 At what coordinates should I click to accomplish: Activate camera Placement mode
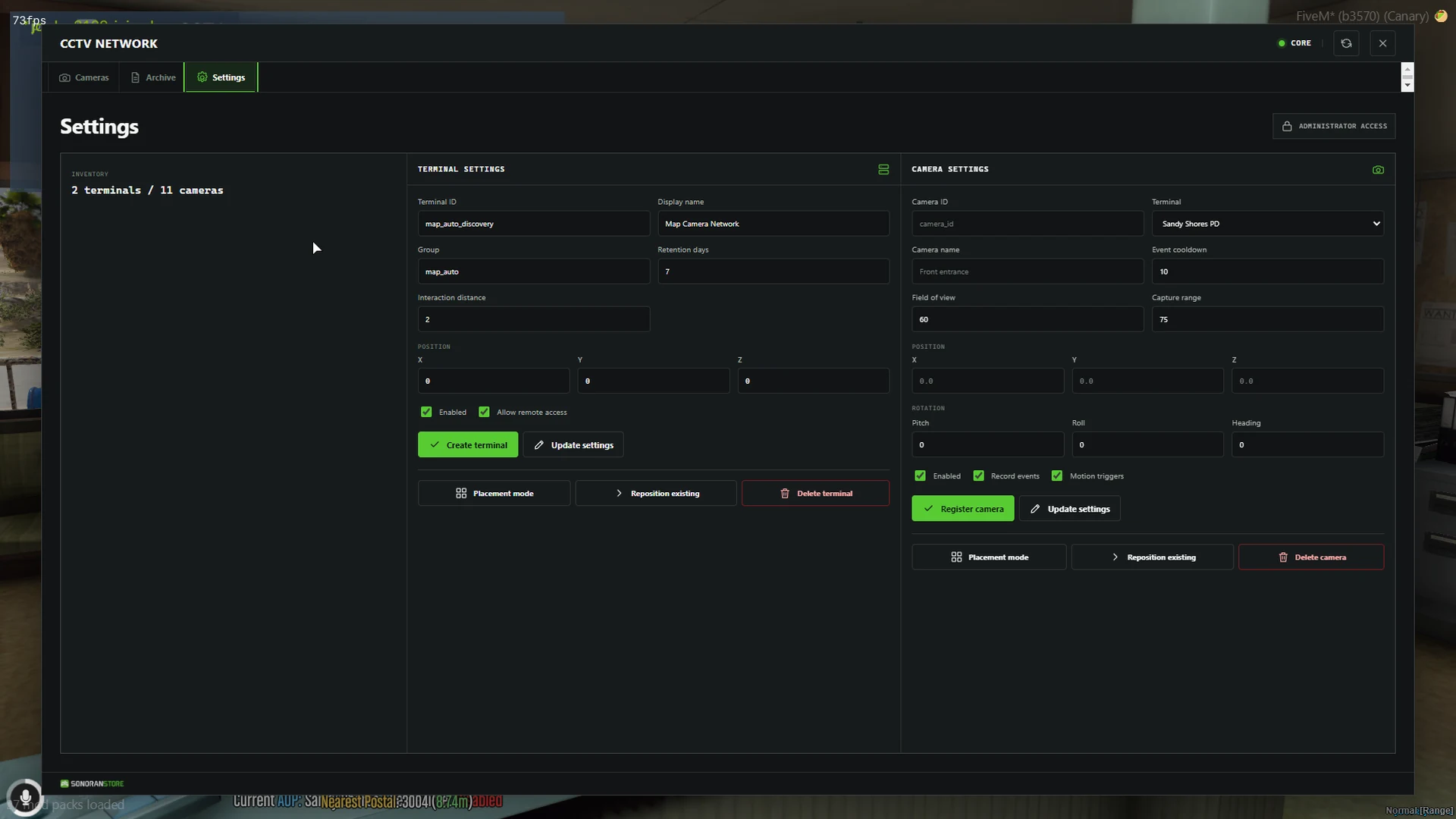pyautogui.click(x=989, y=557)
